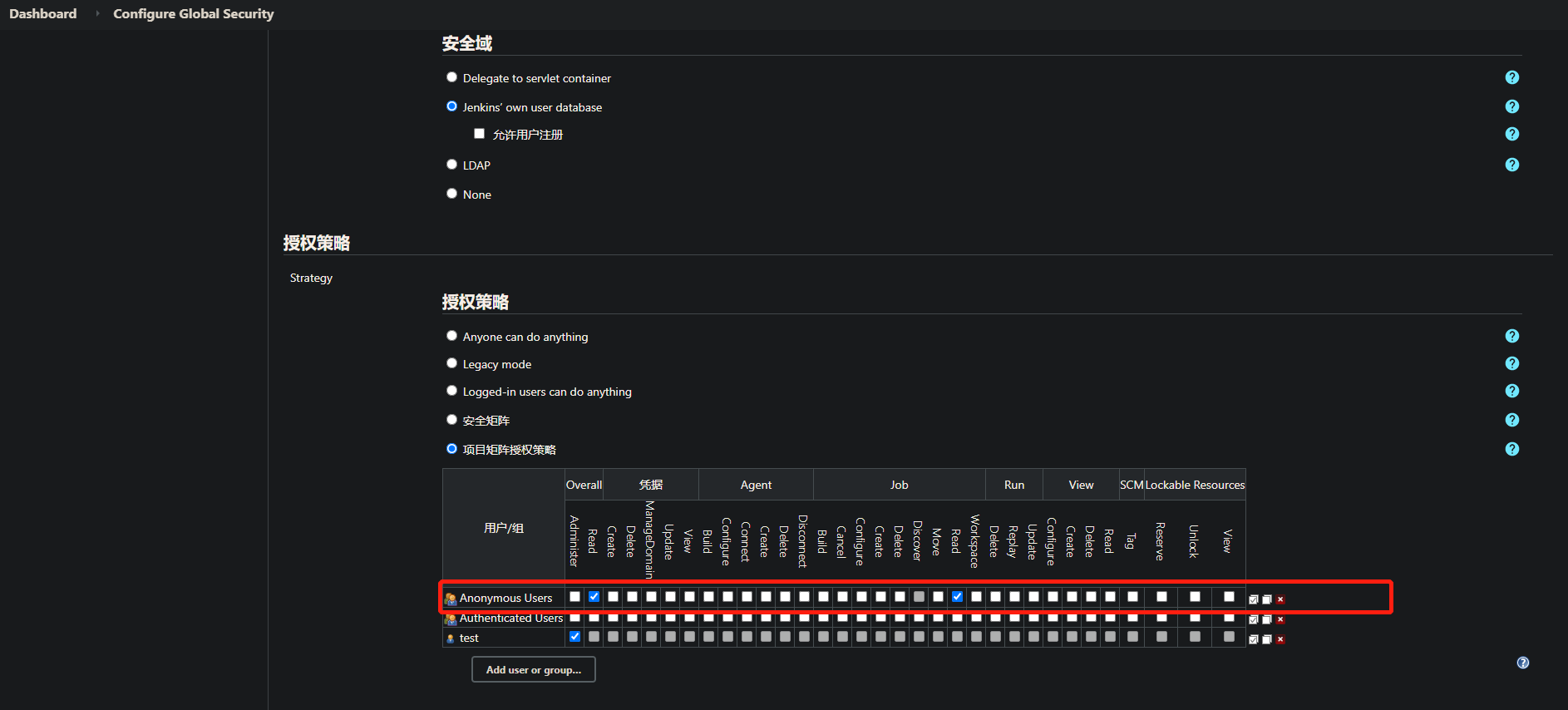Screen dimensions: 1568x710
Task: Toggle Lockable Resources View for test user
Action: pyautogui.click(x=1229, y=637)
